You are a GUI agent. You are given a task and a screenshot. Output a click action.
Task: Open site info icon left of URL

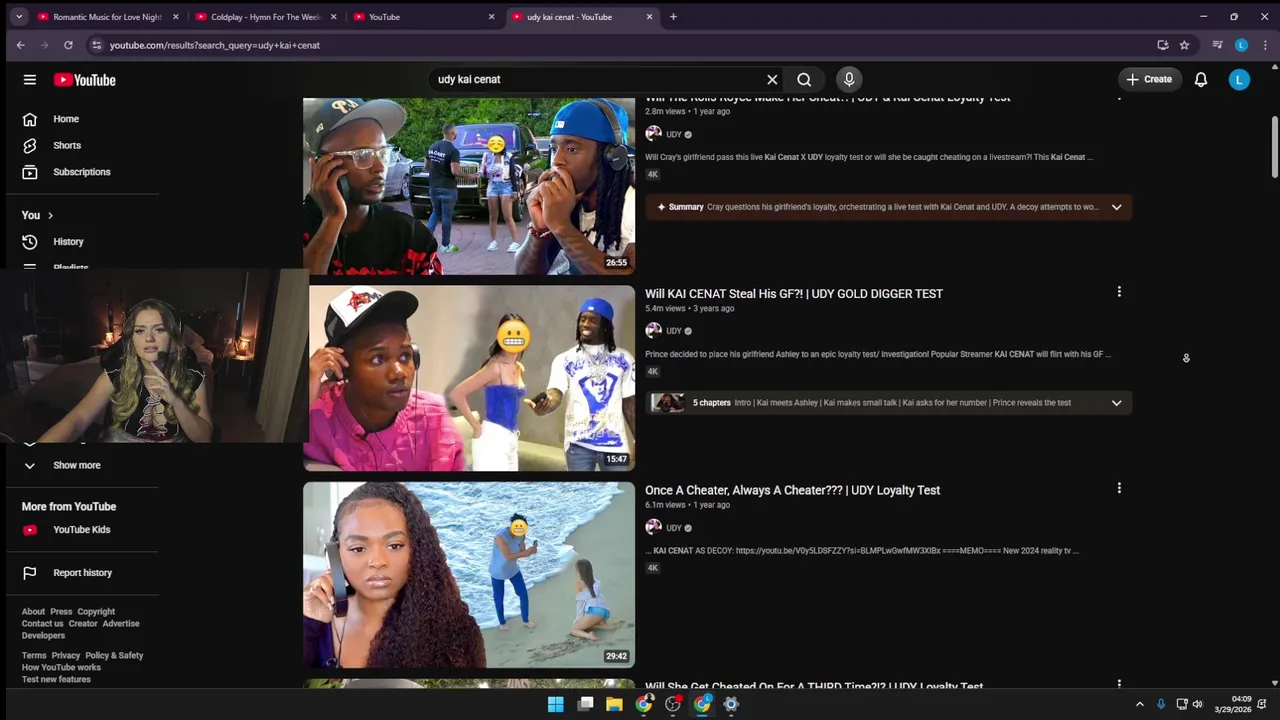coord(96,45)
